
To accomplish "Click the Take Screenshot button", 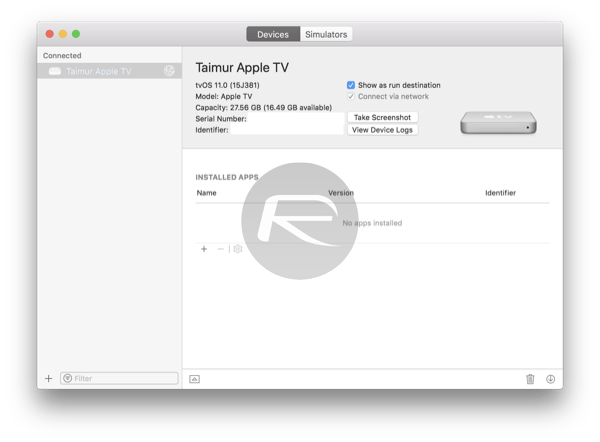I will point(382,117).
